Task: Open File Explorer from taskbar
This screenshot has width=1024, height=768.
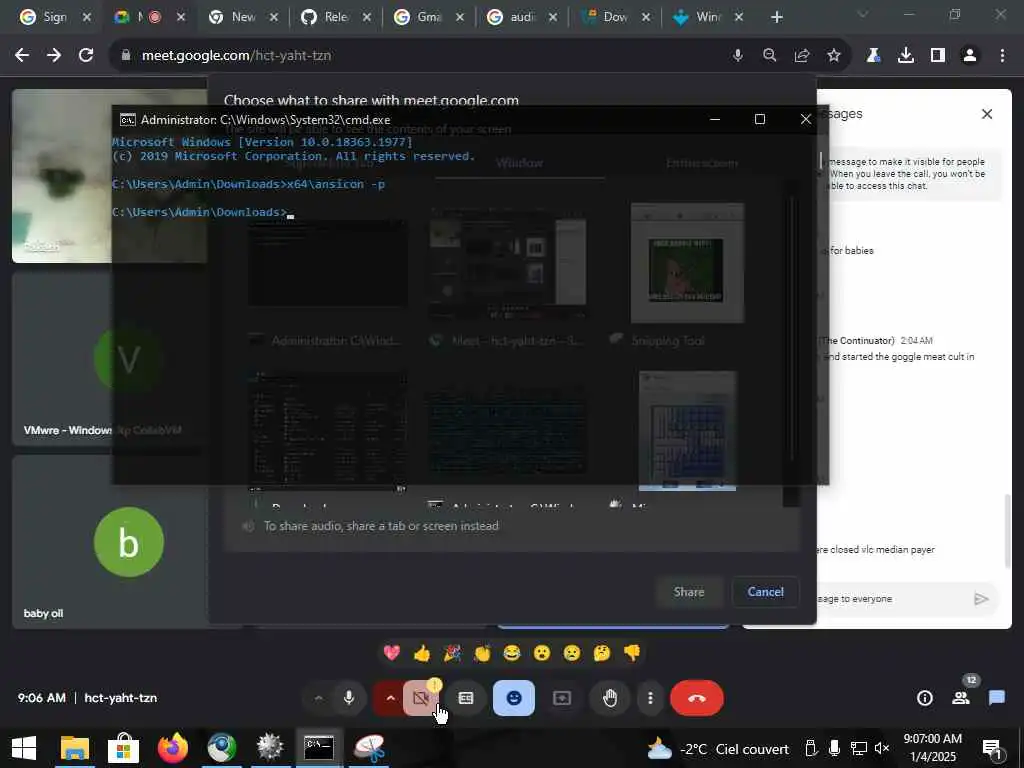Action: [74, 748]
